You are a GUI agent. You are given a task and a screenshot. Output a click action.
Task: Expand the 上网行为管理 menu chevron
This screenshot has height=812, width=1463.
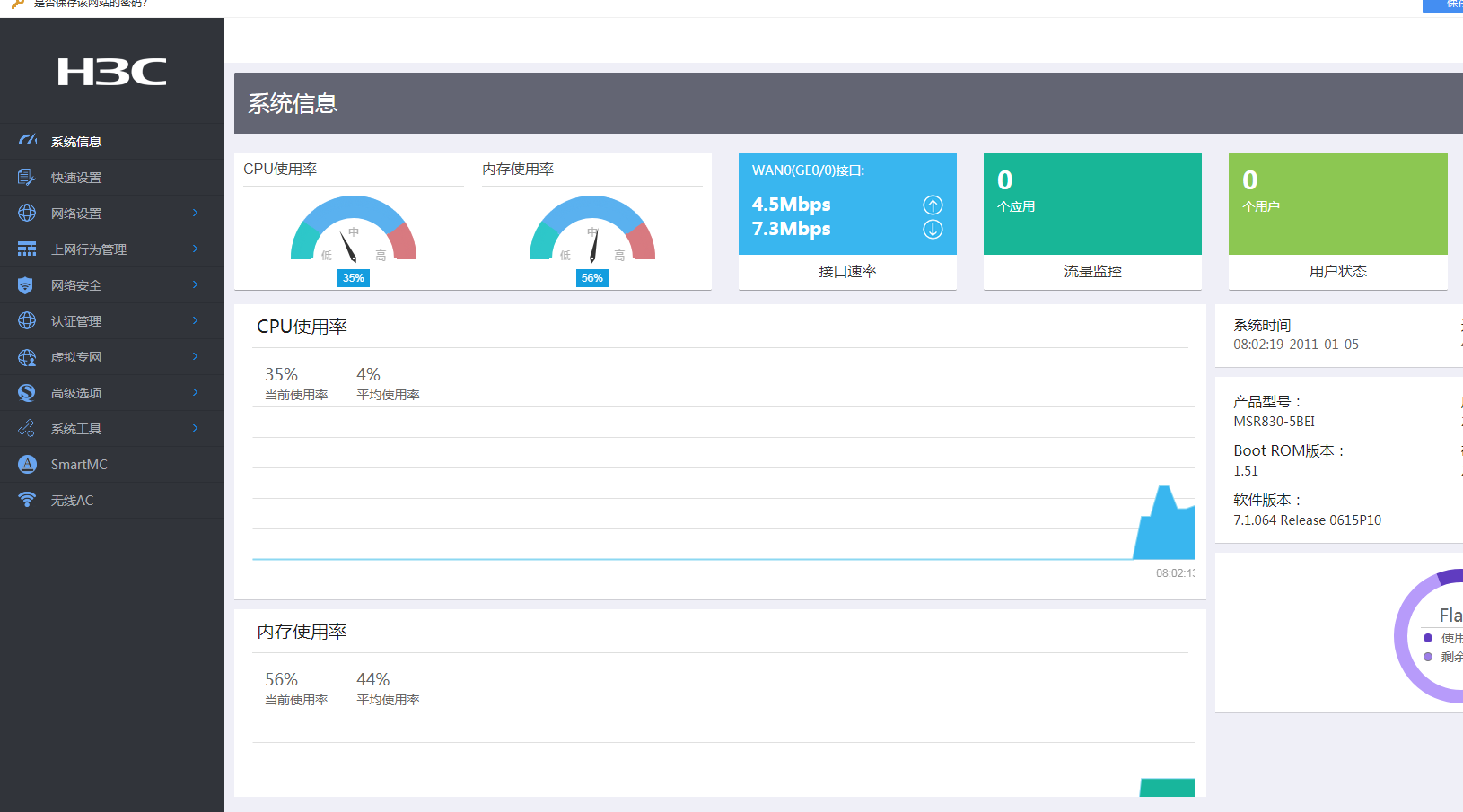click(195, 249)
